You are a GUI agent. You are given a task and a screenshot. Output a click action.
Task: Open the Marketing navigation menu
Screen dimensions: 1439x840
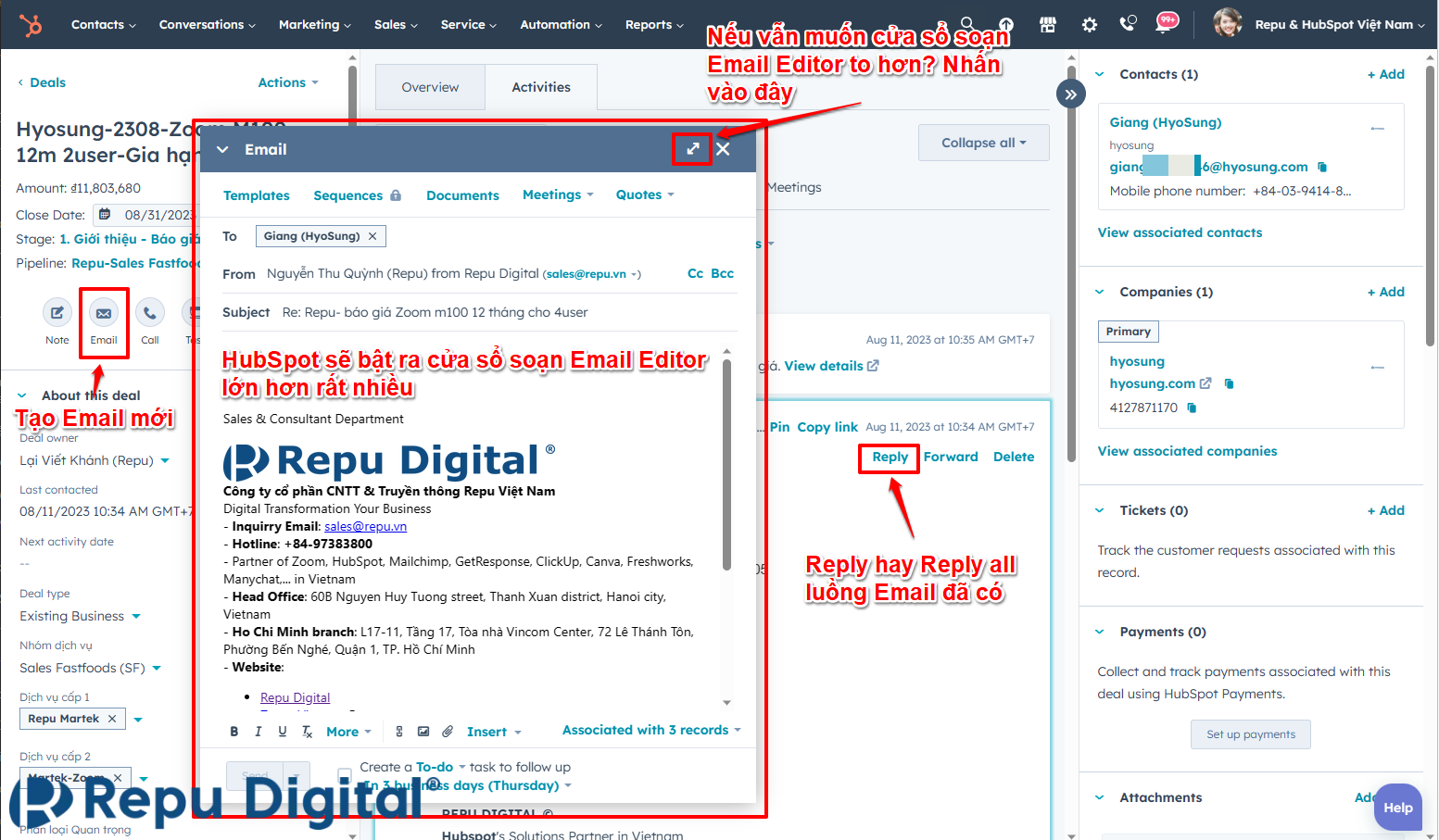click(315, 25)
